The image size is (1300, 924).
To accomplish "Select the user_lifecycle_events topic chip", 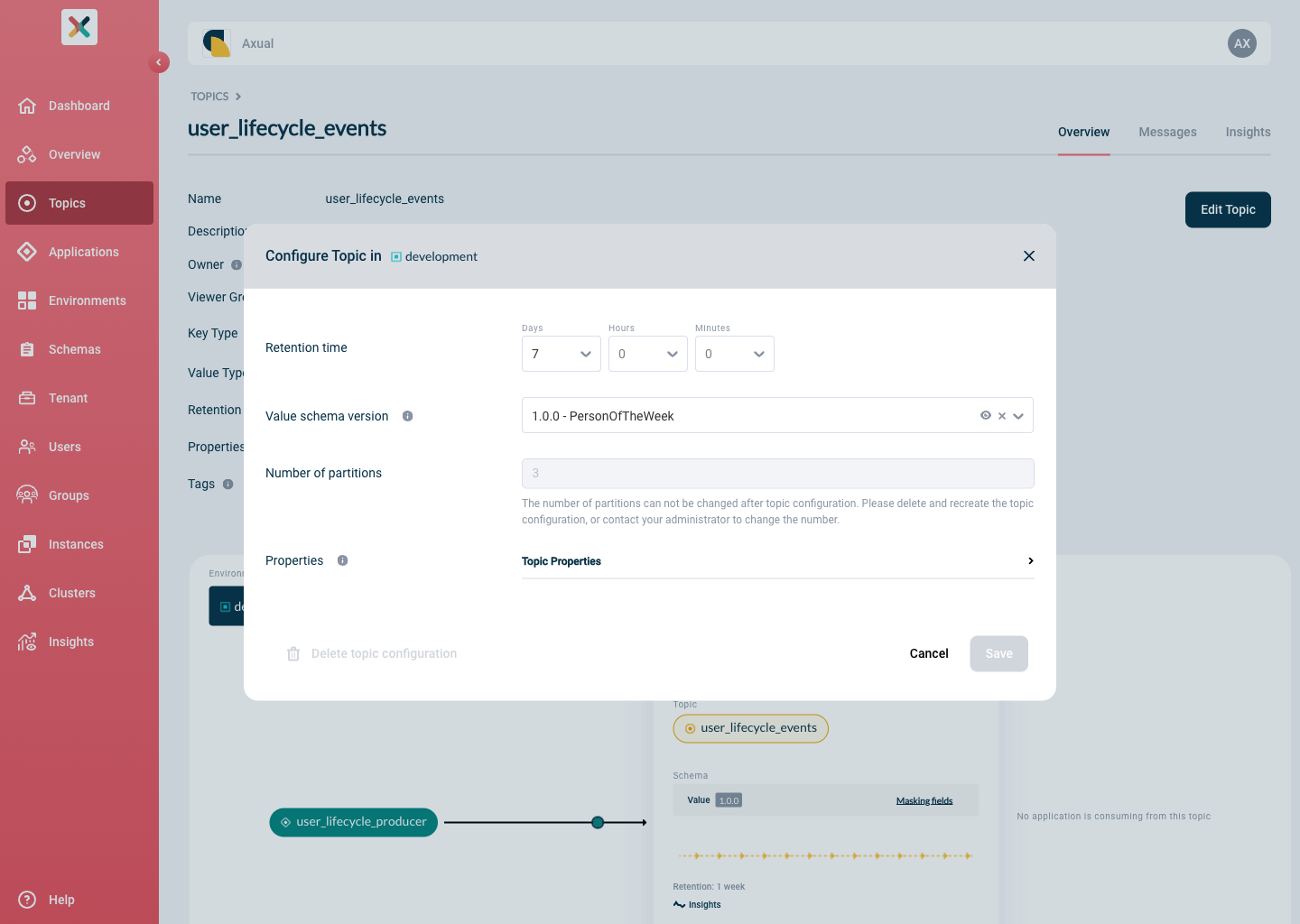I will 750,728.
